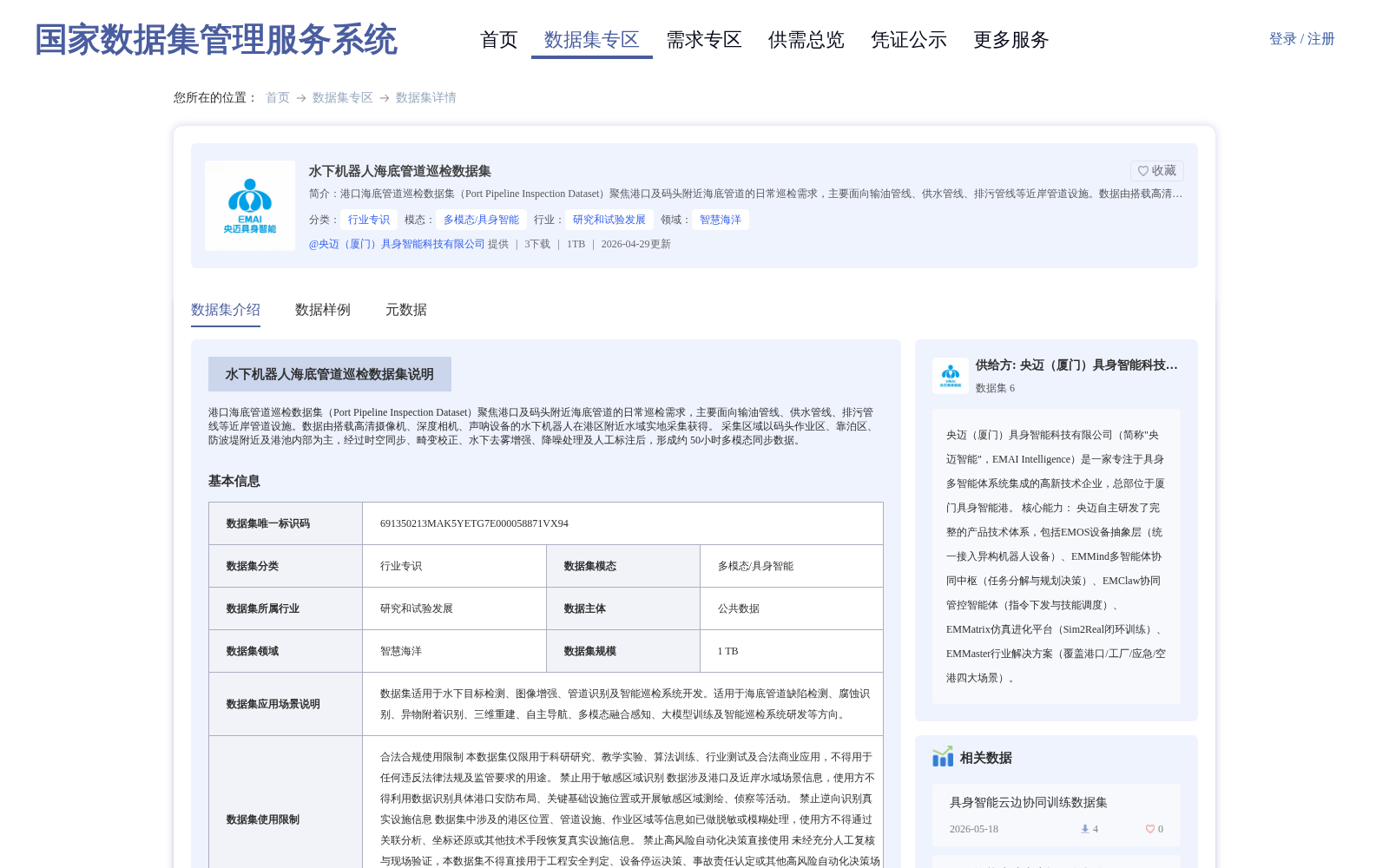1389x868 pixels.
Task: Click 数据集详情 breadcrumb text
Action: (x=426, y=97)
